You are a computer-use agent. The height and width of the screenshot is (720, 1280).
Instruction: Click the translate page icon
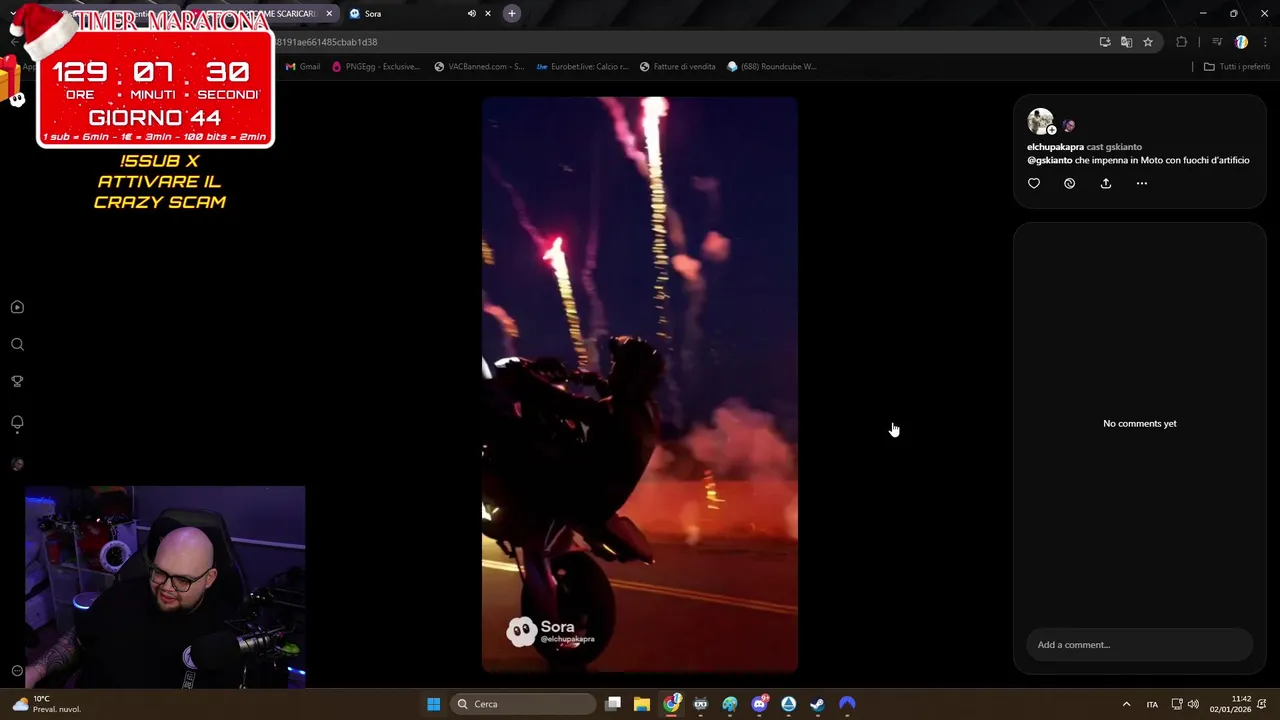click(x=1126, y=42)
